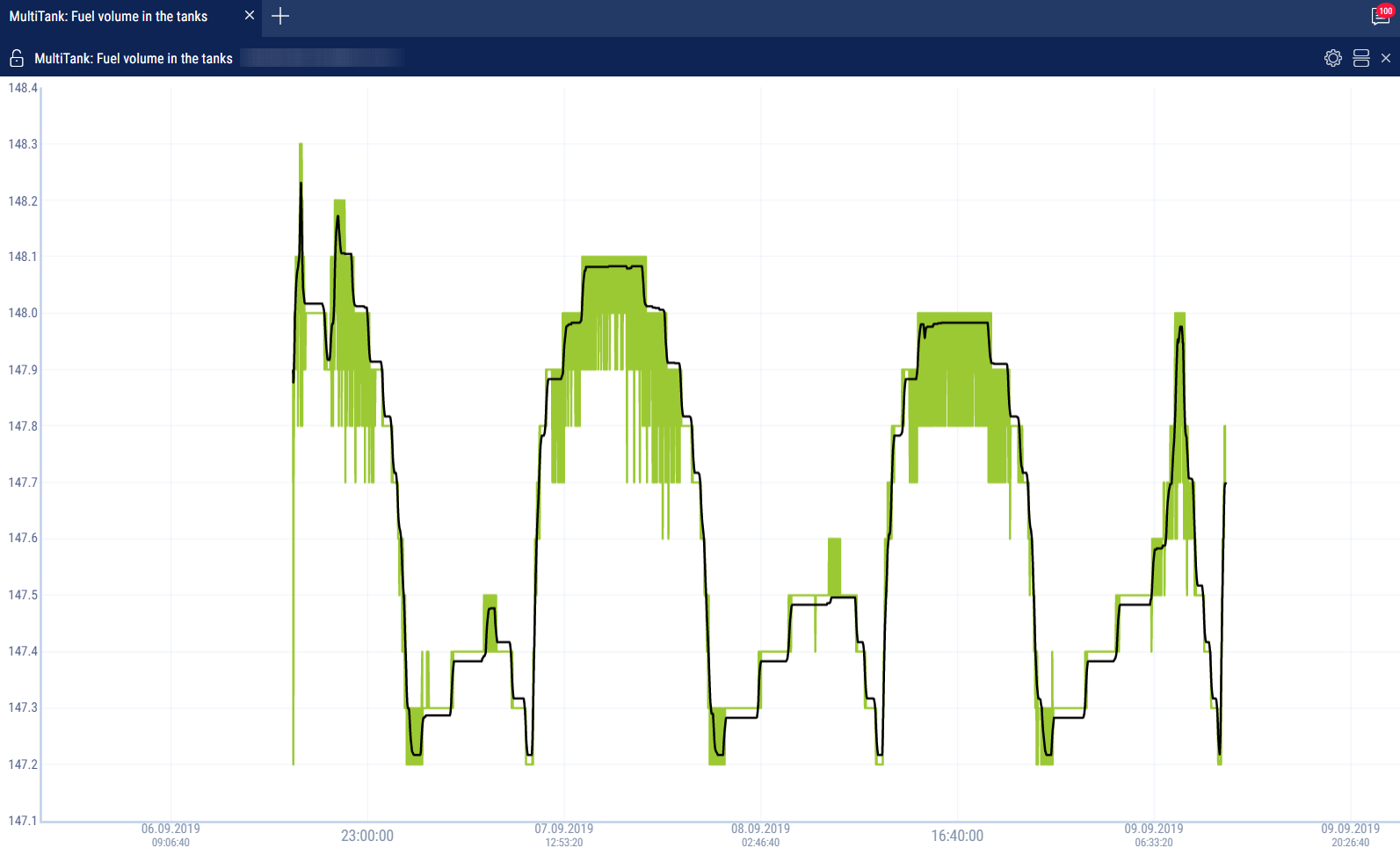Toggle the split panel layout icon

tap(1361, 58)
